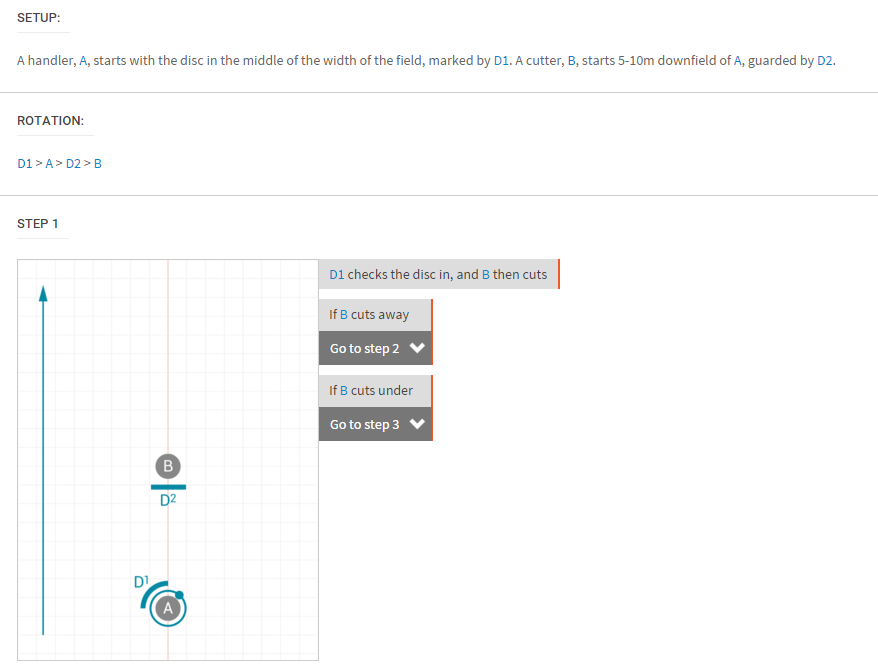The width and height of the screenshot is (878, 668).
Task: Click the D1 link in the setup paragraph
Action: tap(501, 60)
